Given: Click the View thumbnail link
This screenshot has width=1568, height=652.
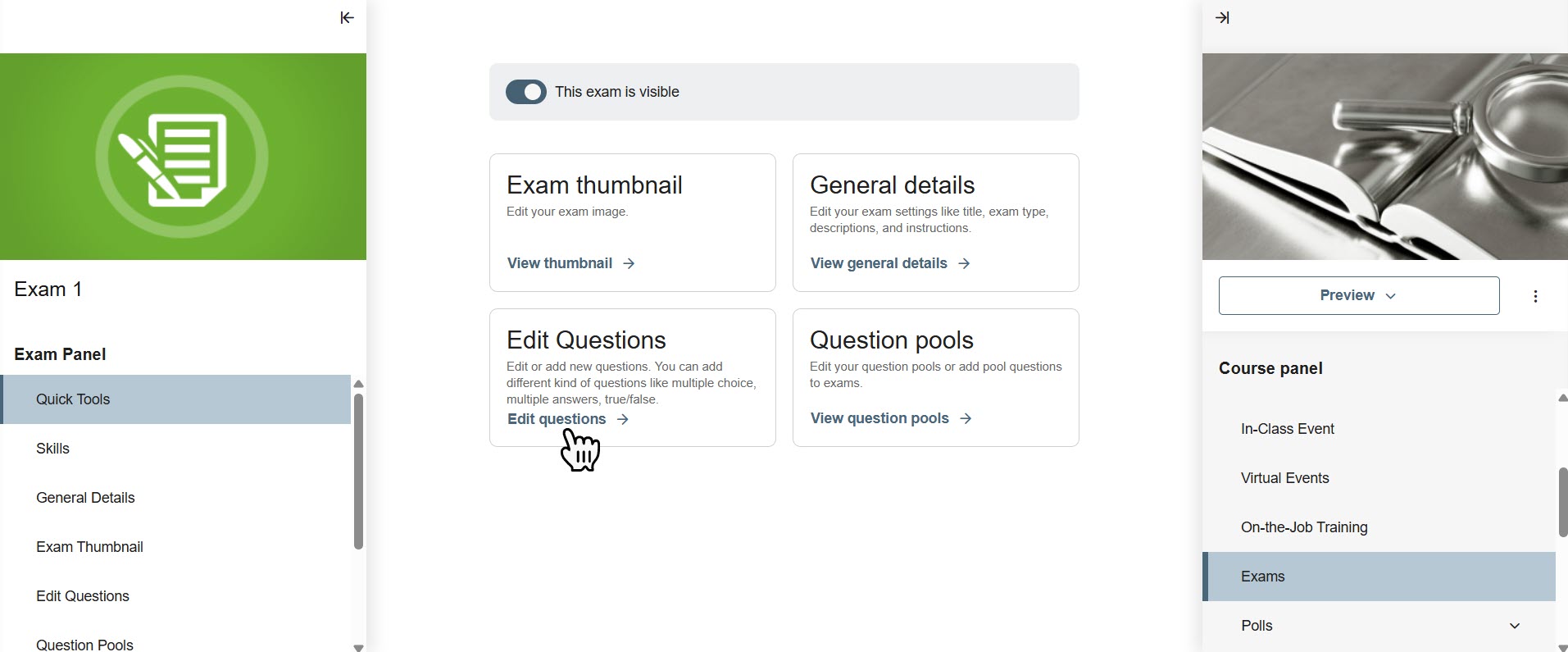Looking at the screenshot, I should click(560, 263).
